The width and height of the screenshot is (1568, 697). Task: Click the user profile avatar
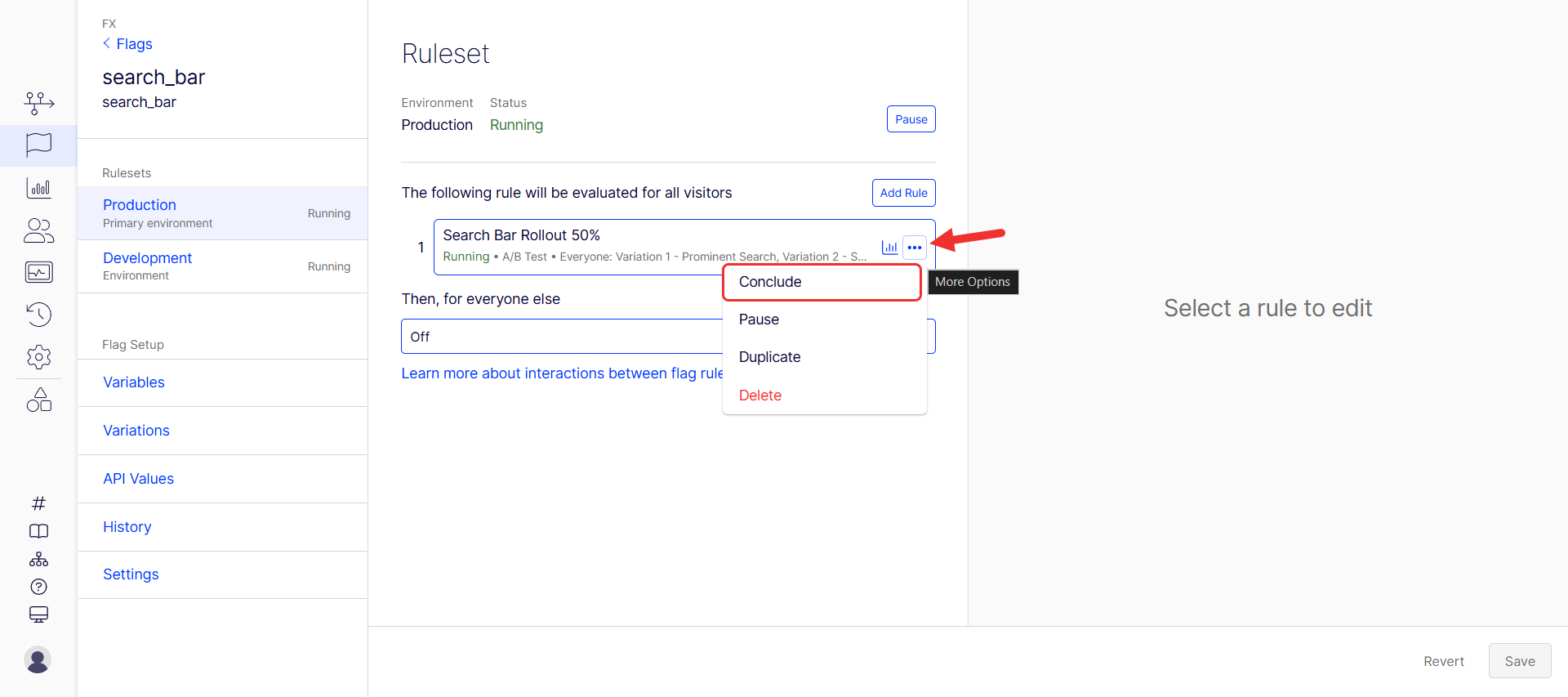(38, 659)
